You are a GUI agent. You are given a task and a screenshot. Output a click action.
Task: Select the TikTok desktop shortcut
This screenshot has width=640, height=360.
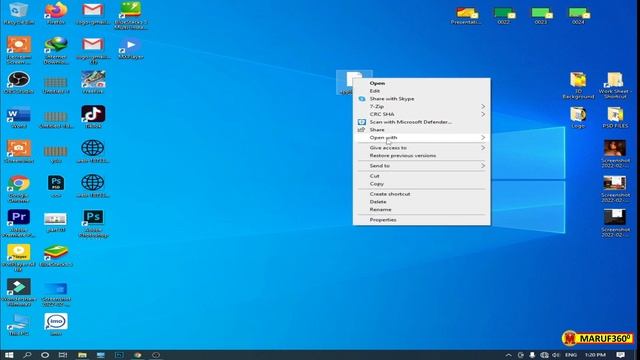coord(93,117)
